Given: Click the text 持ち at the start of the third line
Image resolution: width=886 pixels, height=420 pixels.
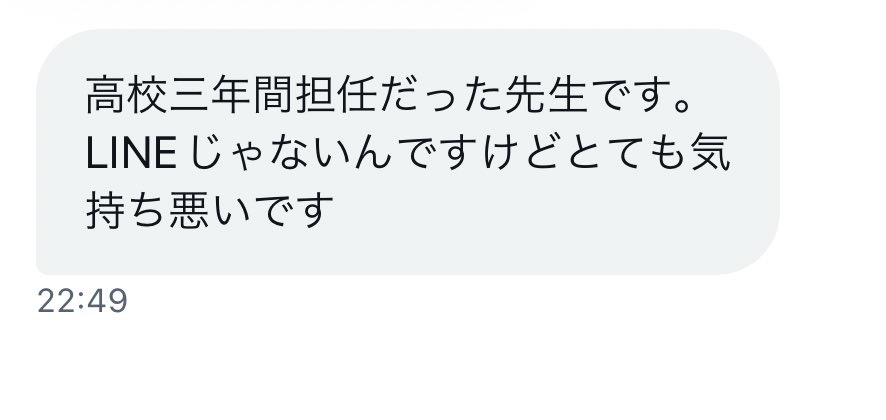Looking at the screenshot, I should pos(128,210).
